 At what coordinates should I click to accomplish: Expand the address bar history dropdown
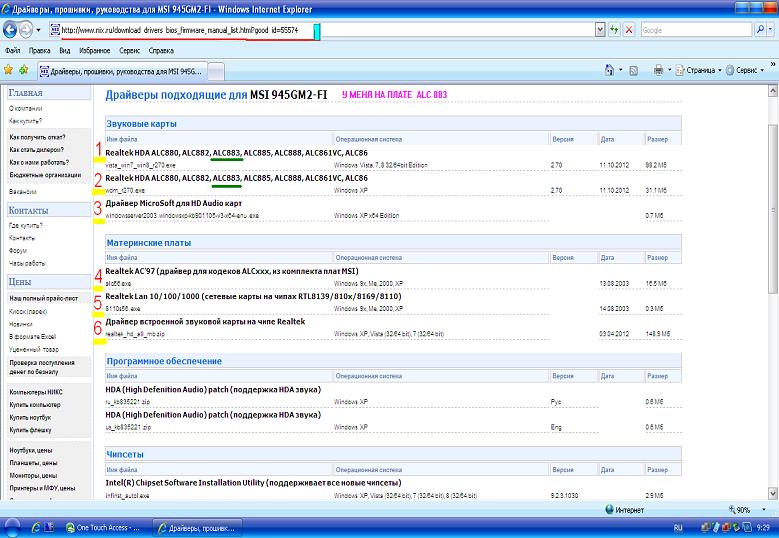[600, 30]
